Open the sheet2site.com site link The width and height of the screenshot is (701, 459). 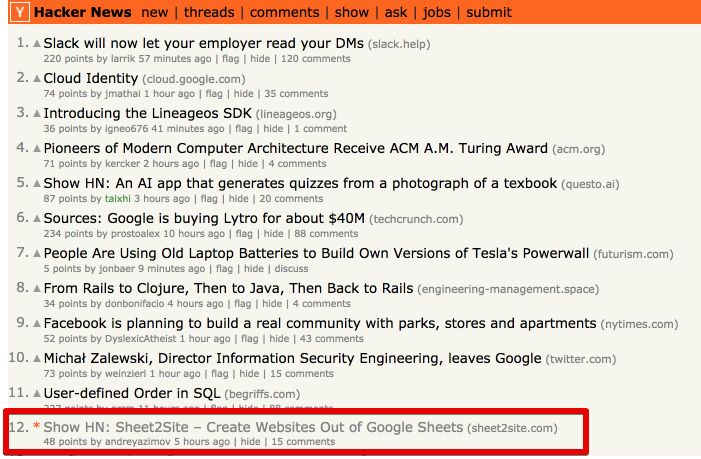coord(512,428)
